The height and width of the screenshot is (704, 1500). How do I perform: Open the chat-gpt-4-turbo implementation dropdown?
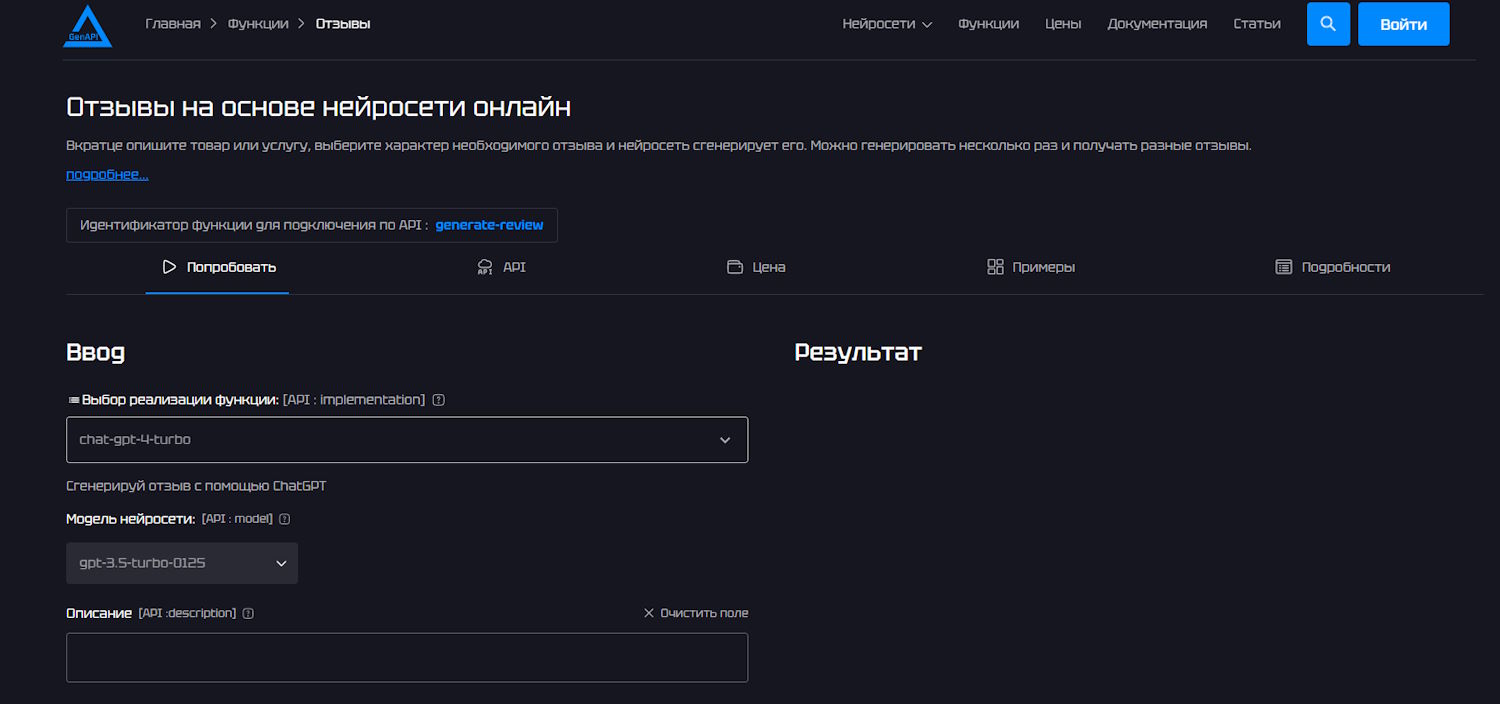[407, 440]
